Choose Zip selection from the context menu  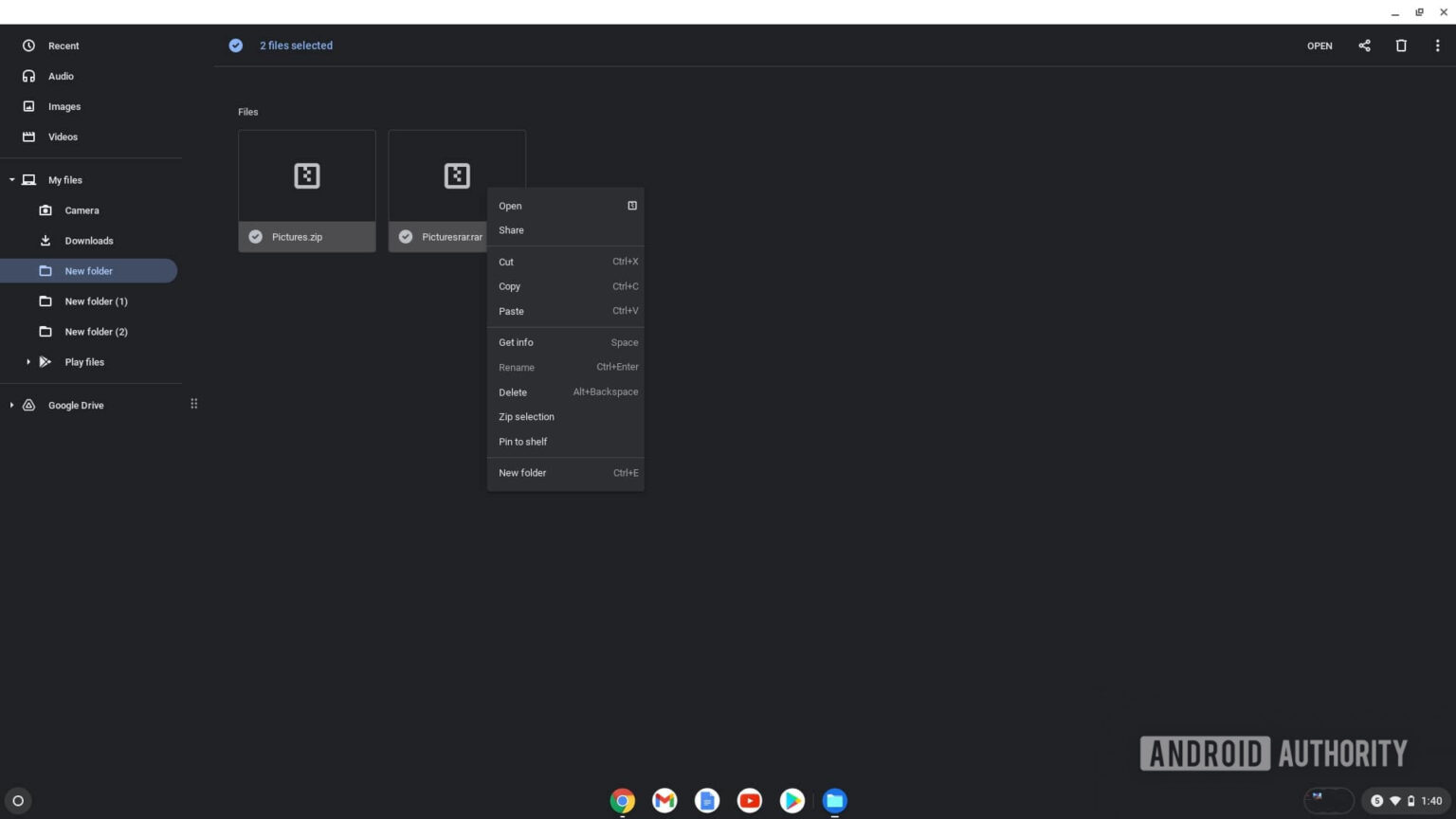[526, 417]
